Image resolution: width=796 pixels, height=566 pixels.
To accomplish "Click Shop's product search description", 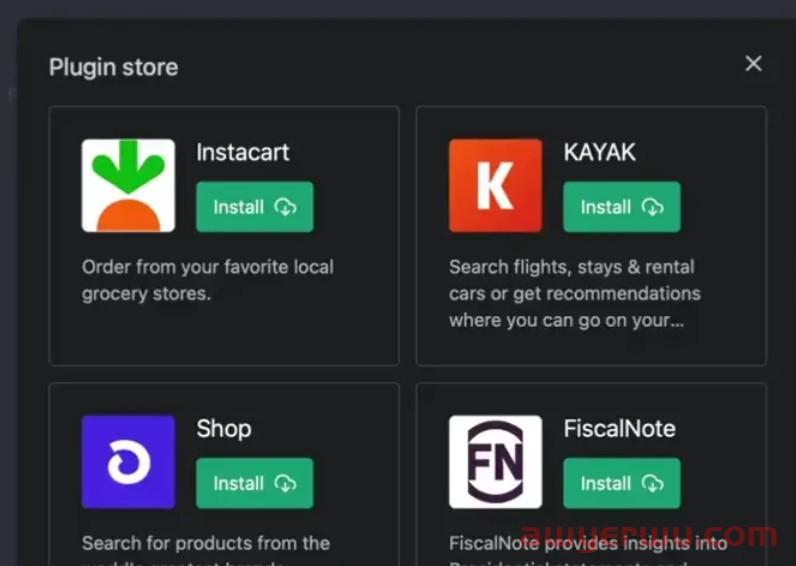I will point(206,551).
